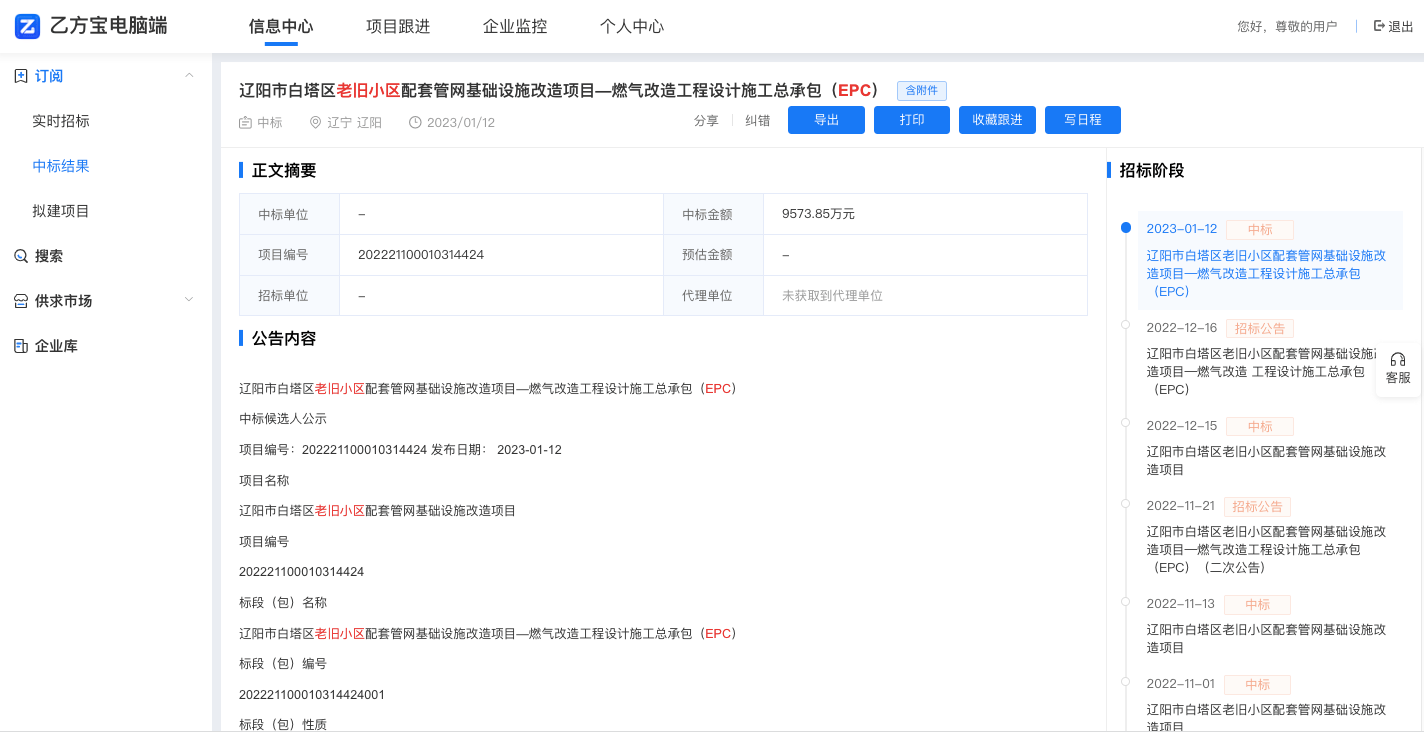The width and height of the screenshot is (1424, 734).
Task: Open the 个人中心 tab
Action: [632, 27]
